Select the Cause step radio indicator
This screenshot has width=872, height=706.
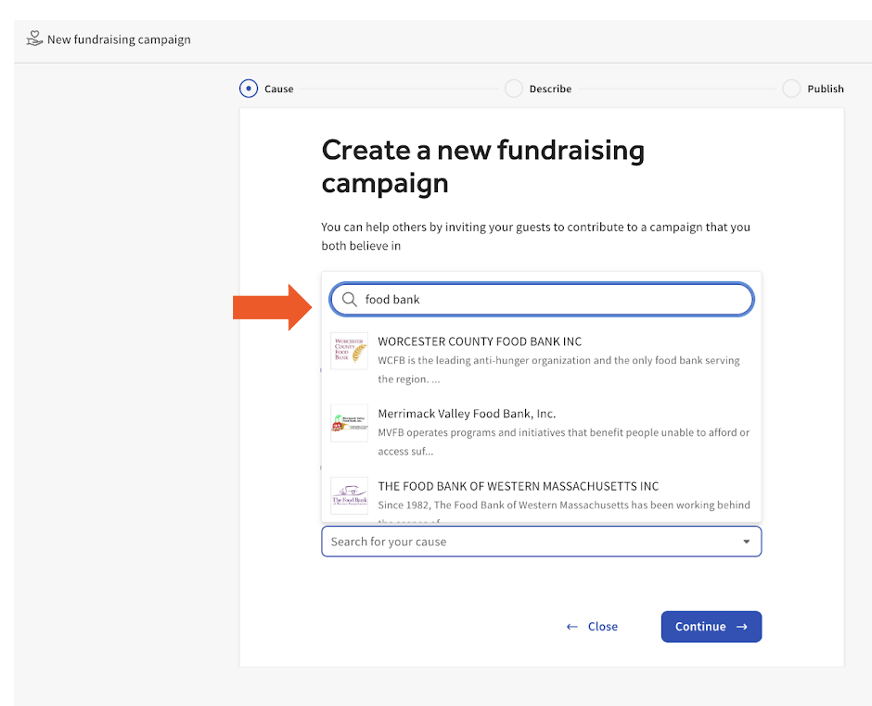coord(248,89)
